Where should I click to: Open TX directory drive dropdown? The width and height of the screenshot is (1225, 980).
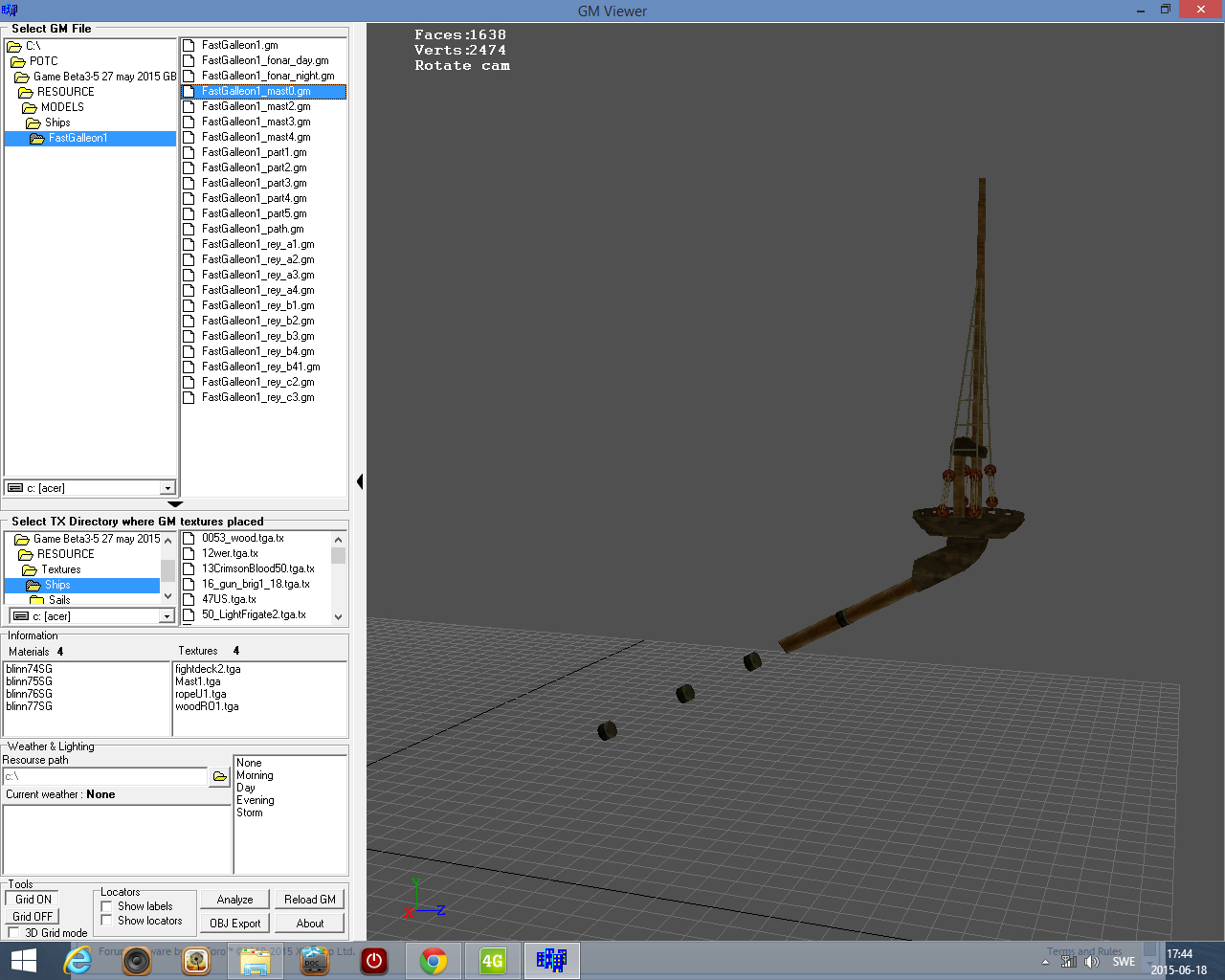(167, 616)
